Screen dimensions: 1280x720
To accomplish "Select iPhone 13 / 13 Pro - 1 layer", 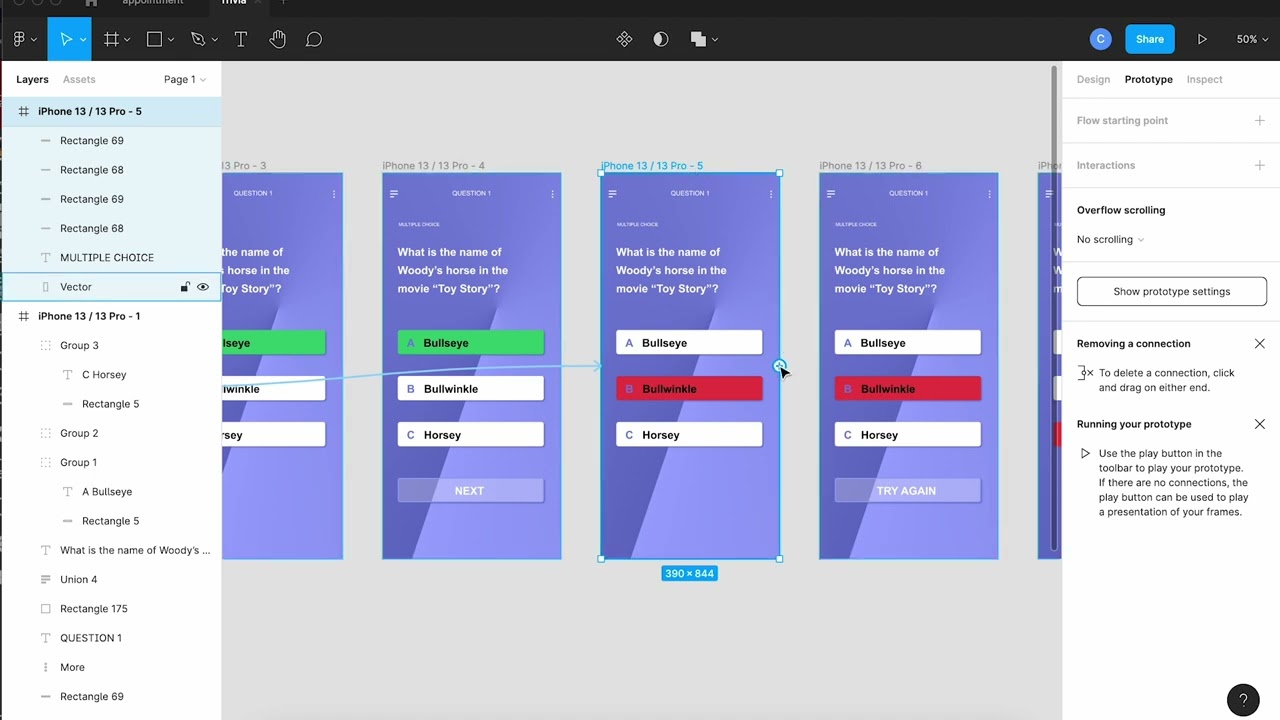I will tap(111, 316).
